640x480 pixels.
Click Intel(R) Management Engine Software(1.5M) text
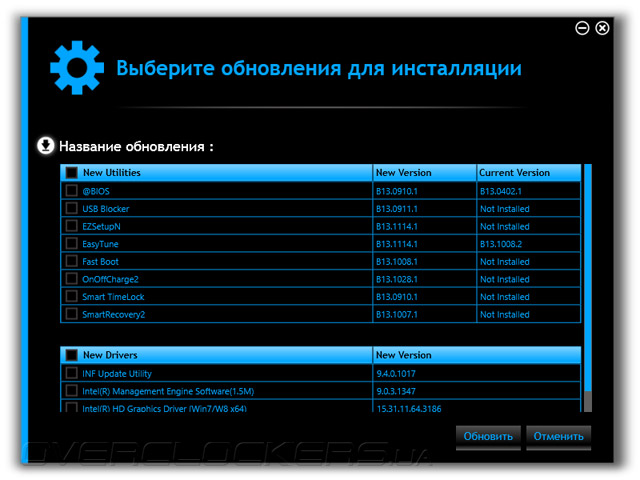168,391
